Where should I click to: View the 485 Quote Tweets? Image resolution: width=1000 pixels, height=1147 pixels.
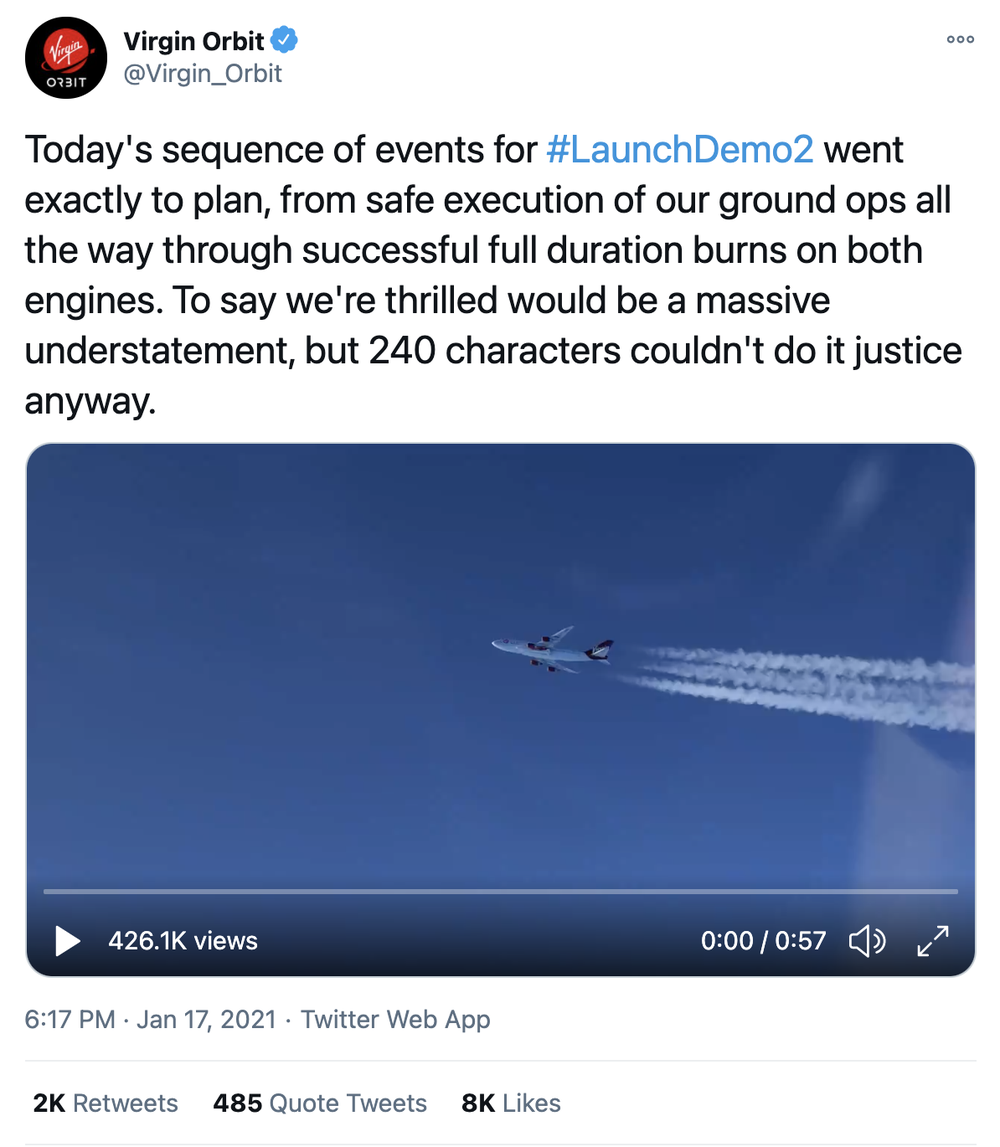coord(319,1103)
